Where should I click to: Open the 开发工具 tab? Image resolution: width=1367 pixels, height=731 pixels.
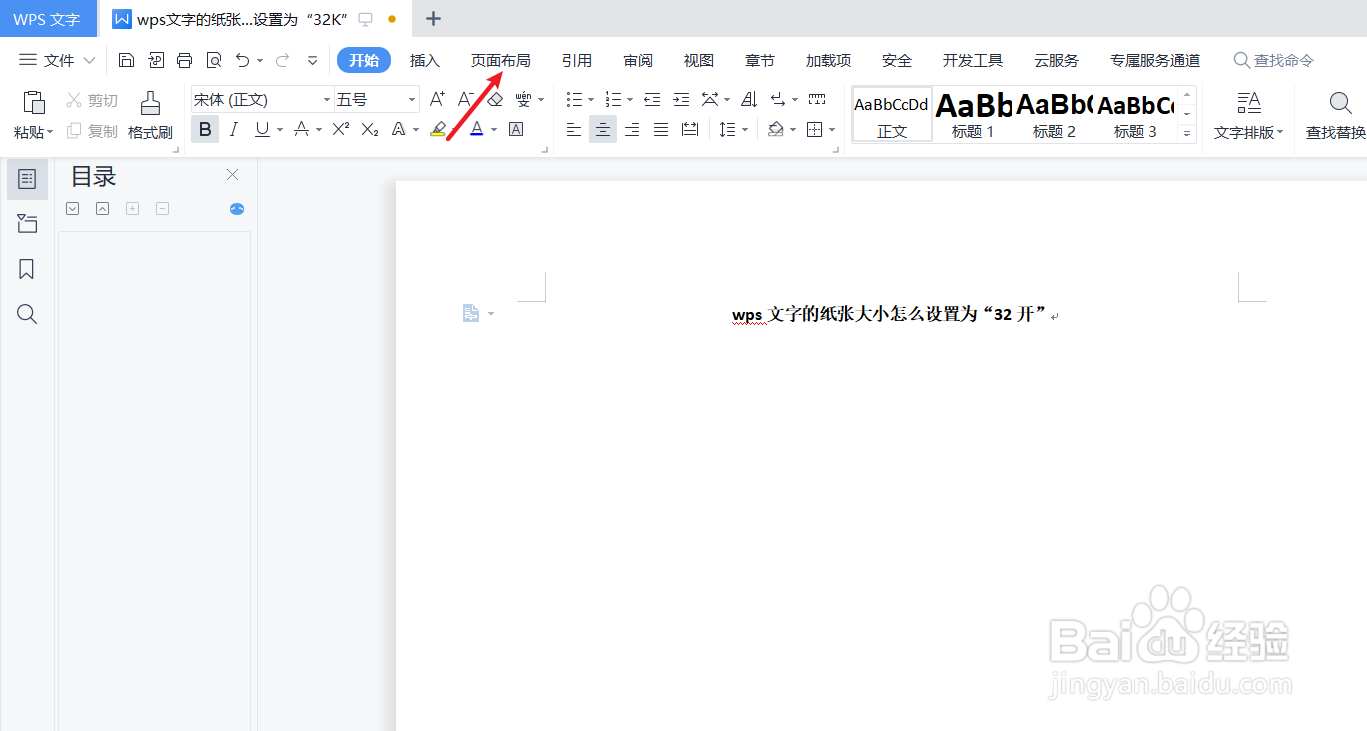pyautogui.click(x=973, y=60)
